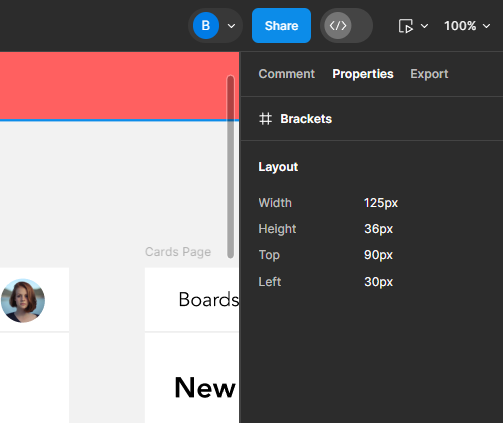Click the Height property label
Image resolution: width=503 pixels, height=423 pixels.
click(277, 229)
